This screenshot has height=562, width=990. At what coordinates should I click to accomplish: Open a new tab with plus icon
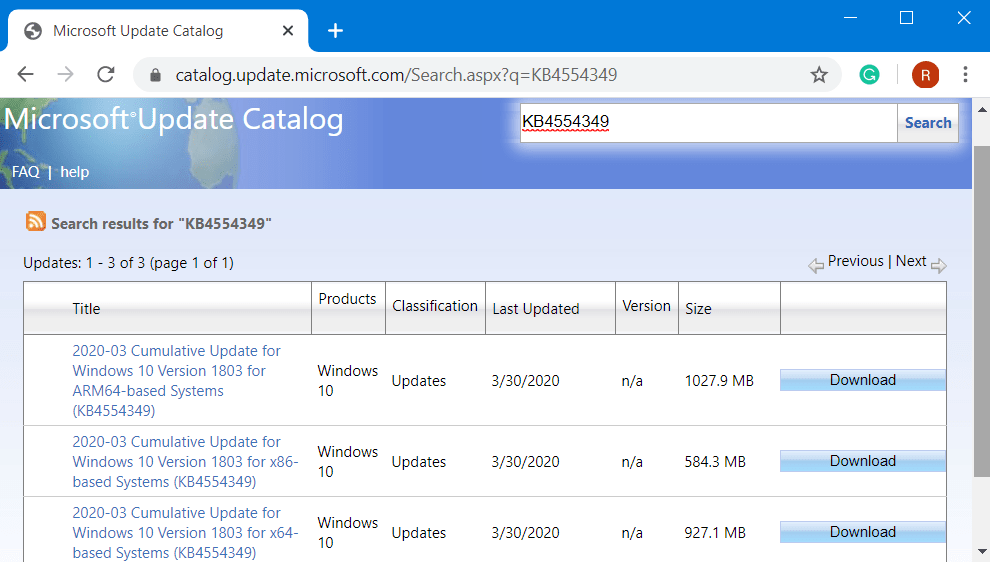(x=335, y=30)
